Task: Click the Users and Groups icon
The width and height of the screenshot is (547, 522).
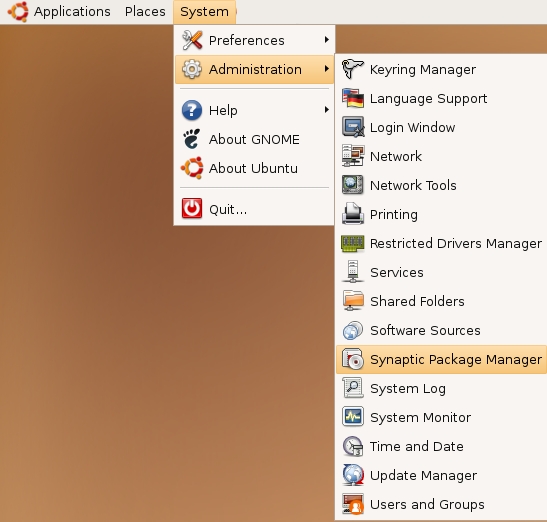Action: pos(353,504)
